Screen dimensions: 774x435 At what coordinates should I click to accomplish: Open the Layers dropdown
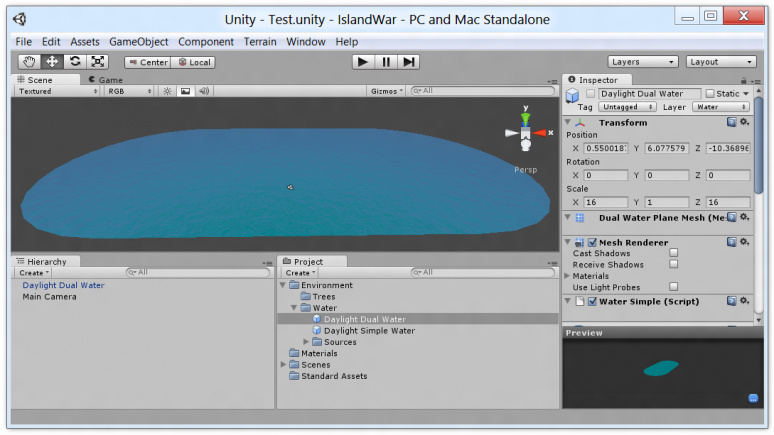click(x=642, y=62)
